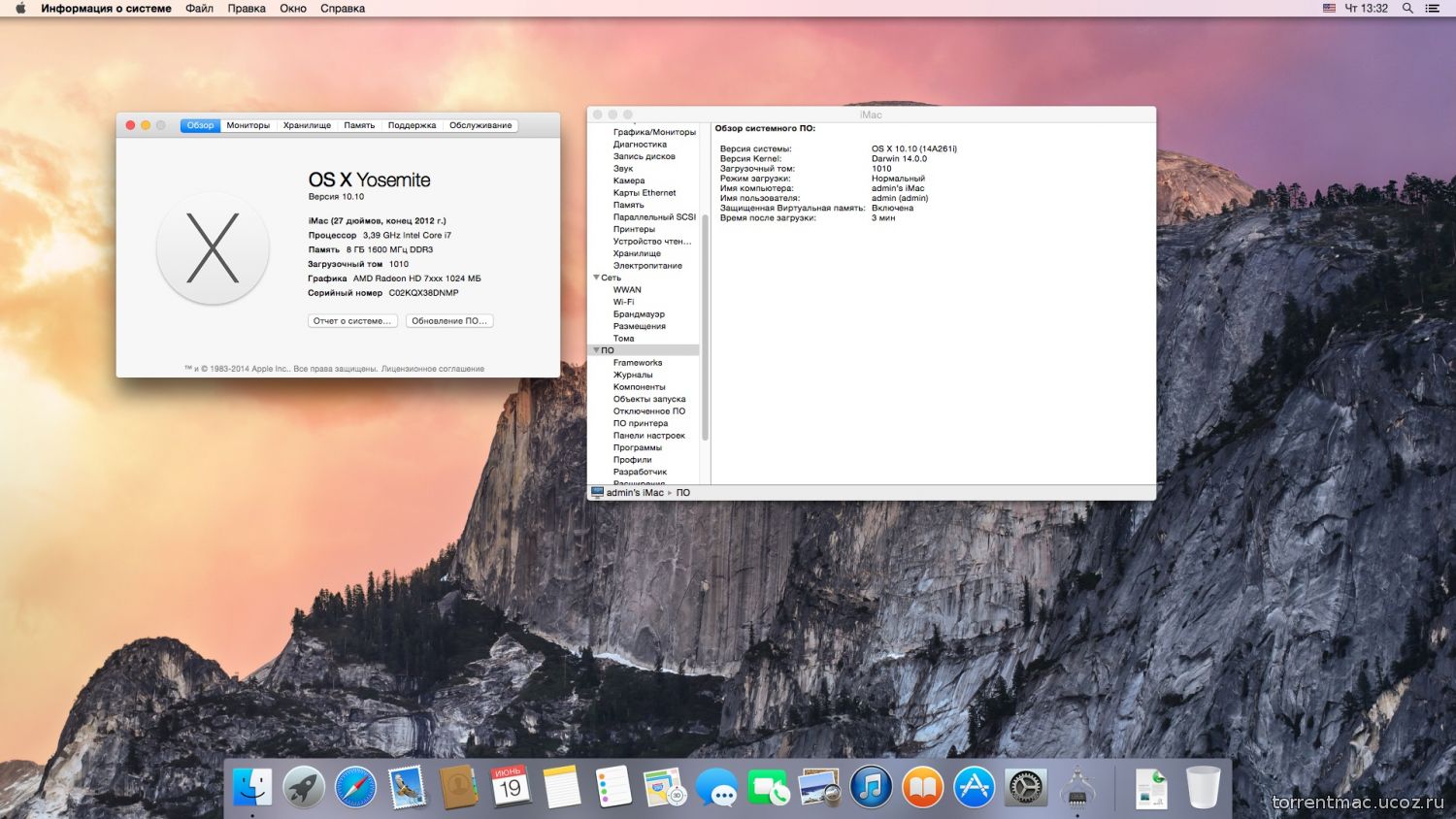Open iTunes music note icon
This screenshot has height=819, width=1456.
point(871,787)
